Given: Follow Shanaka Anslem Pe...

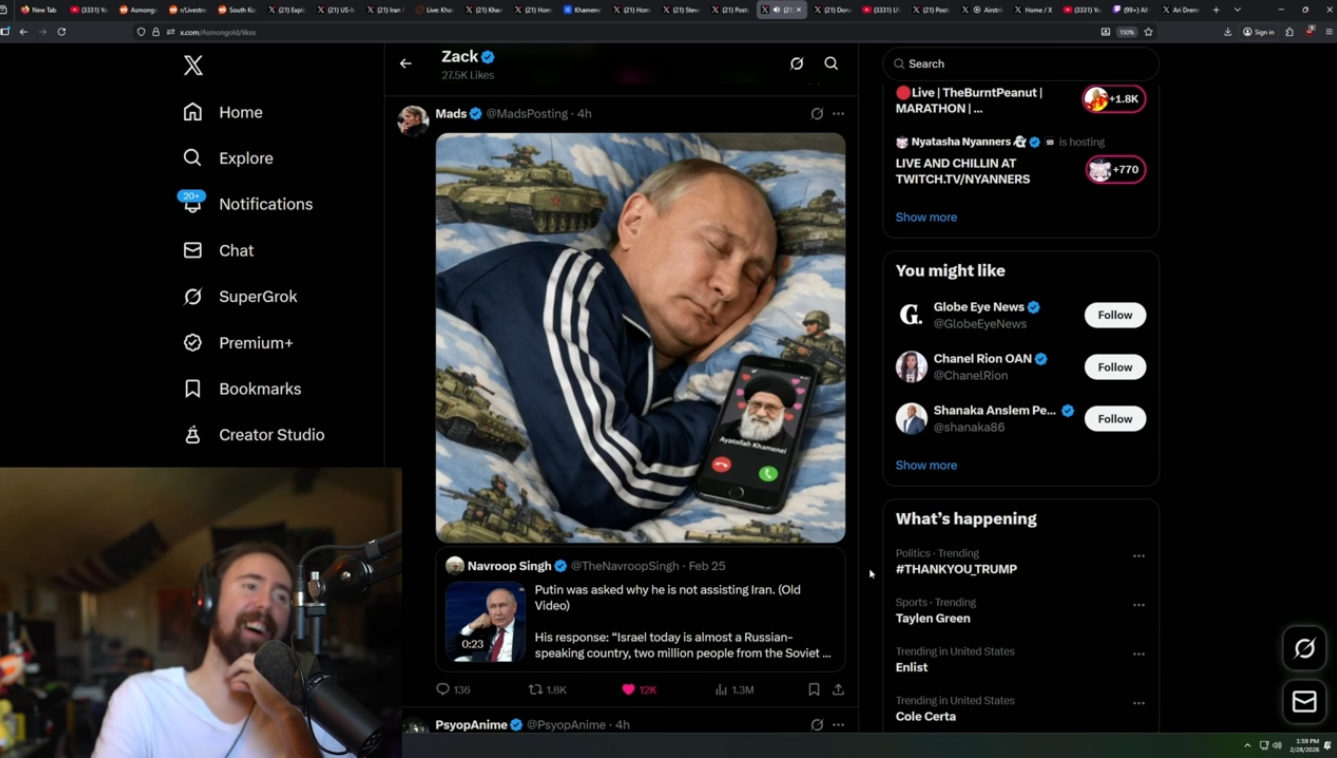Looking at the screenshot, I should click(1115, 419).
